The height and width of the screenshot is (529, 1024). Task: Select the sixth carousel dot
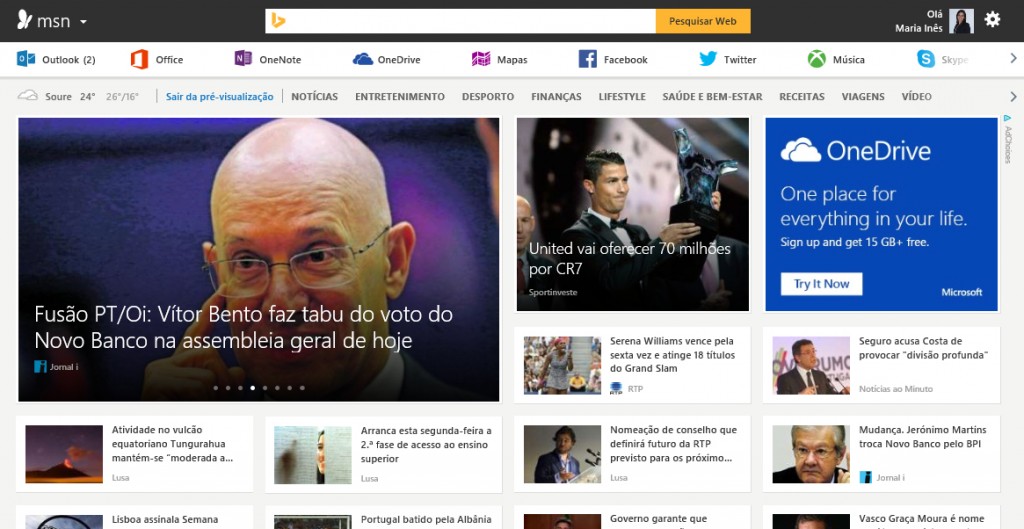click(x=277, y=388)
